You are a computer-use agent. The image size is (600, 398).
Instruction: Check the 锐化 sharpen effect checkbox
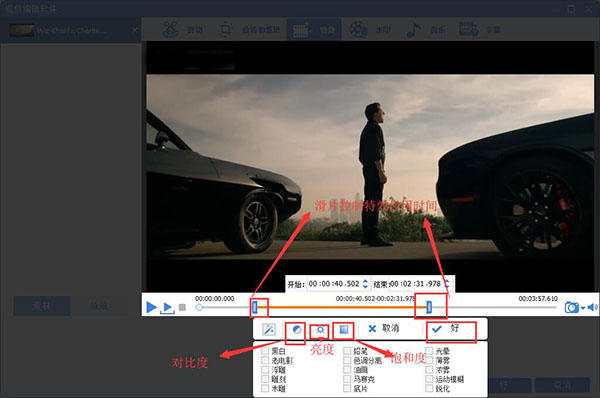pyautogui.click(x=429, y=388)
